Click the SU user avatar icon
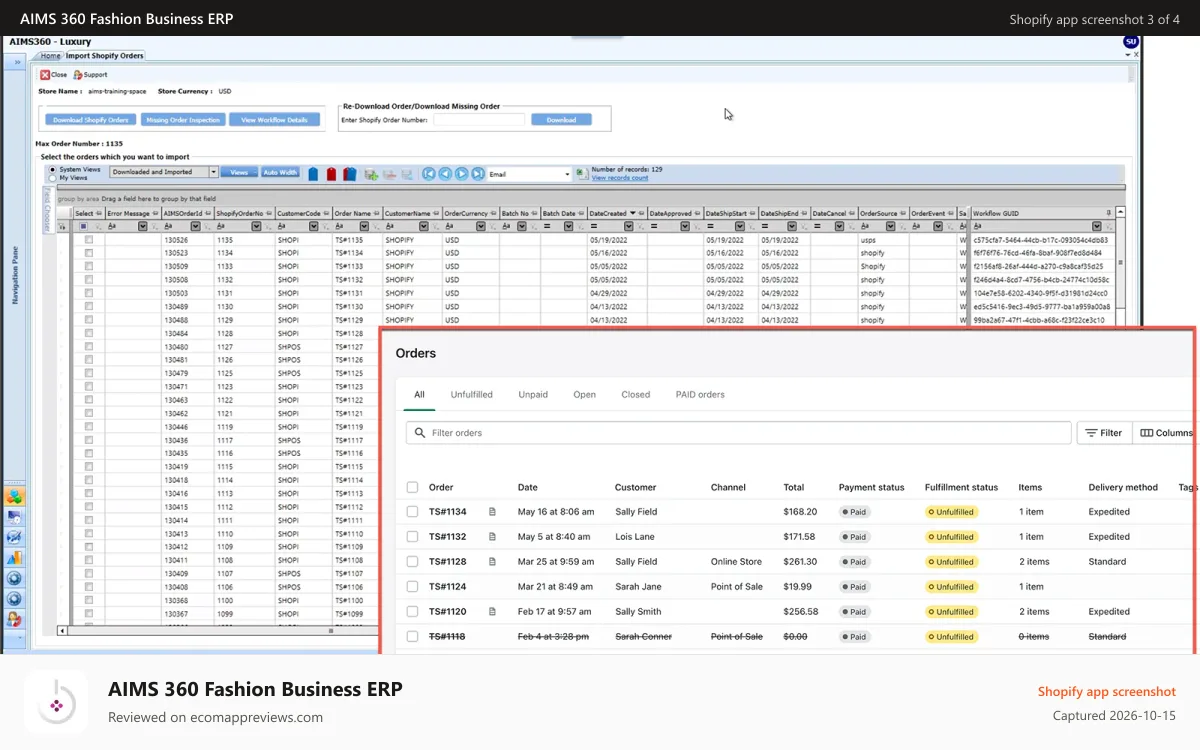 click(1131, 42)
